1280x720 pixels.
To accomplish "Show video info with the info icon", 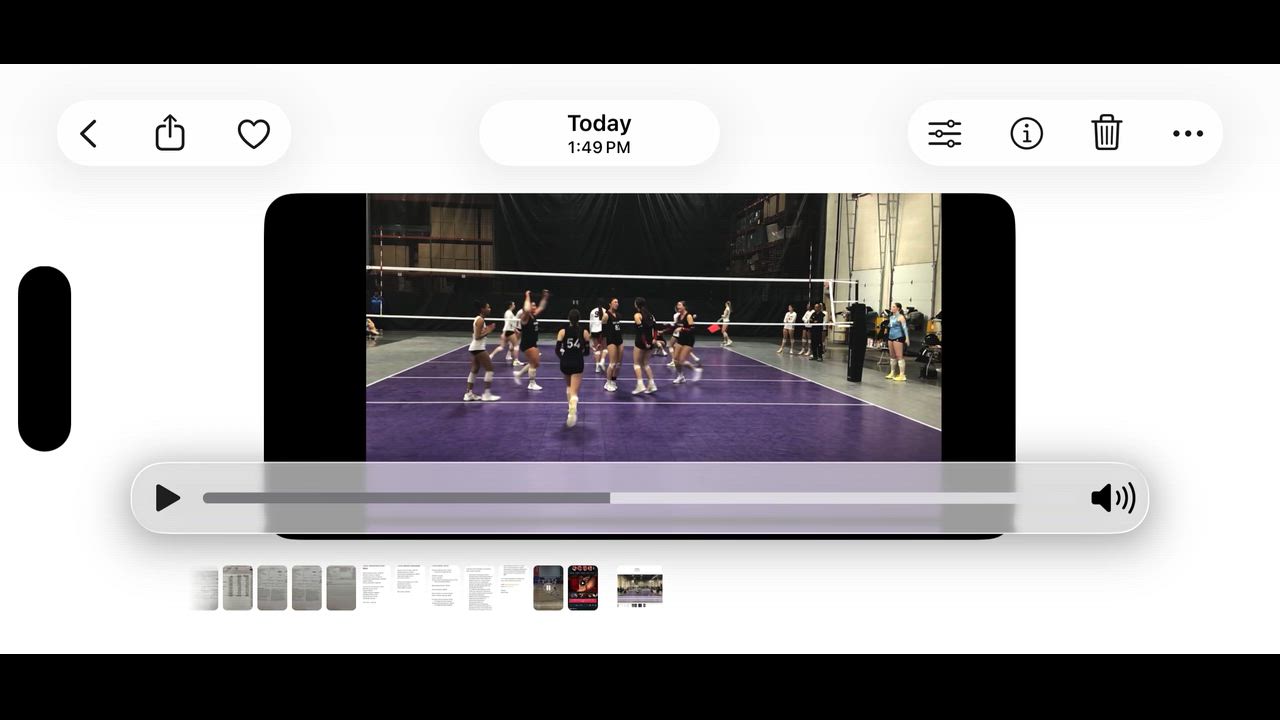I will coord(1026,133).
